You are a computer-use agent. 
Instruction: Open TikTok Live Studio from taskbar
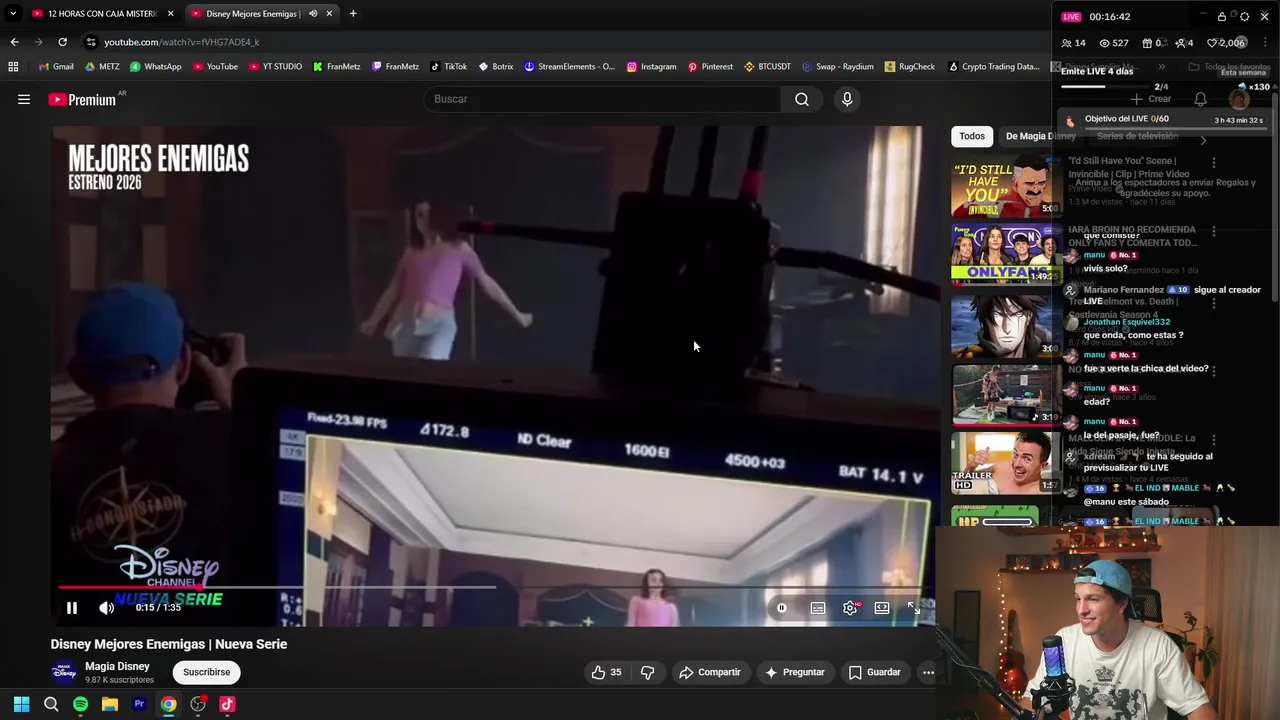click(227, 704)
